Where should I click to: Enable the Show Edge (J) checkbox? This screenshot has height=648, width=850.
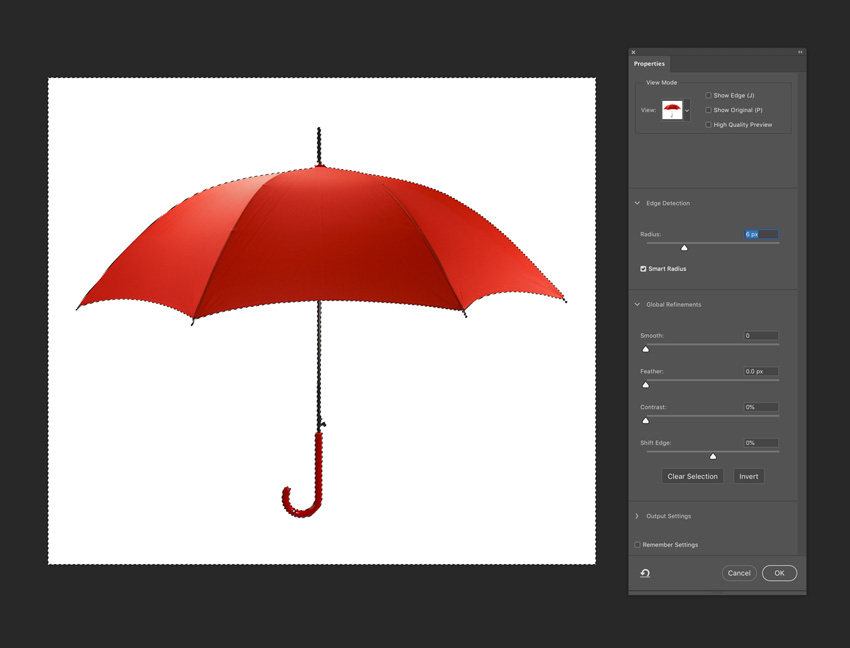tap(708, 96)
